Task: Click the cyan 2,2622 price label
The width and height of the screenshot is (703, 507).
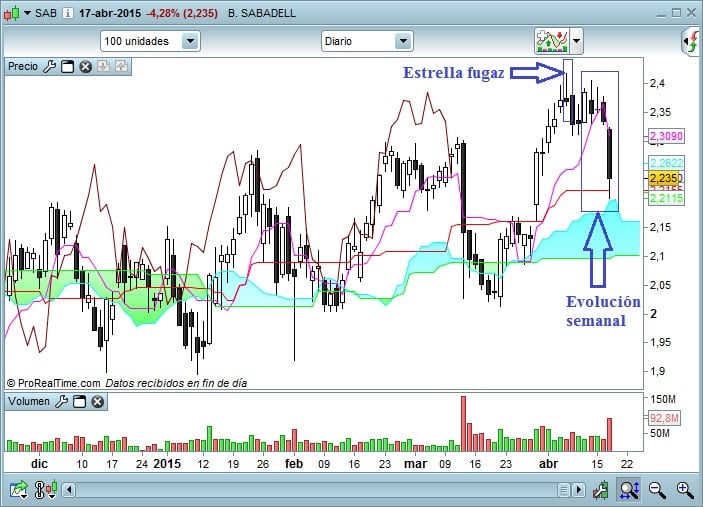Action: [x=667, y=163]
